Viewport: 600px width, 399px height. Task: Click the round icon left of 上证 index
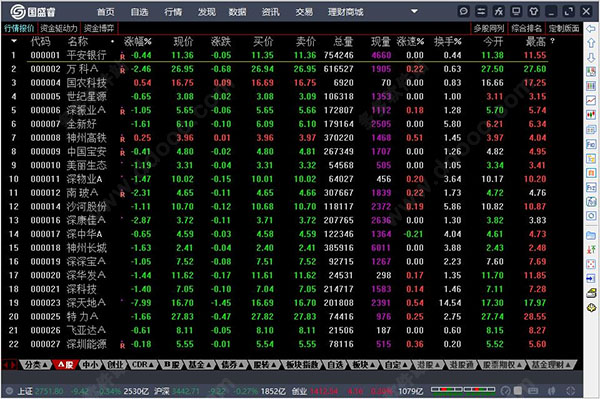click(x=10, y=391)
